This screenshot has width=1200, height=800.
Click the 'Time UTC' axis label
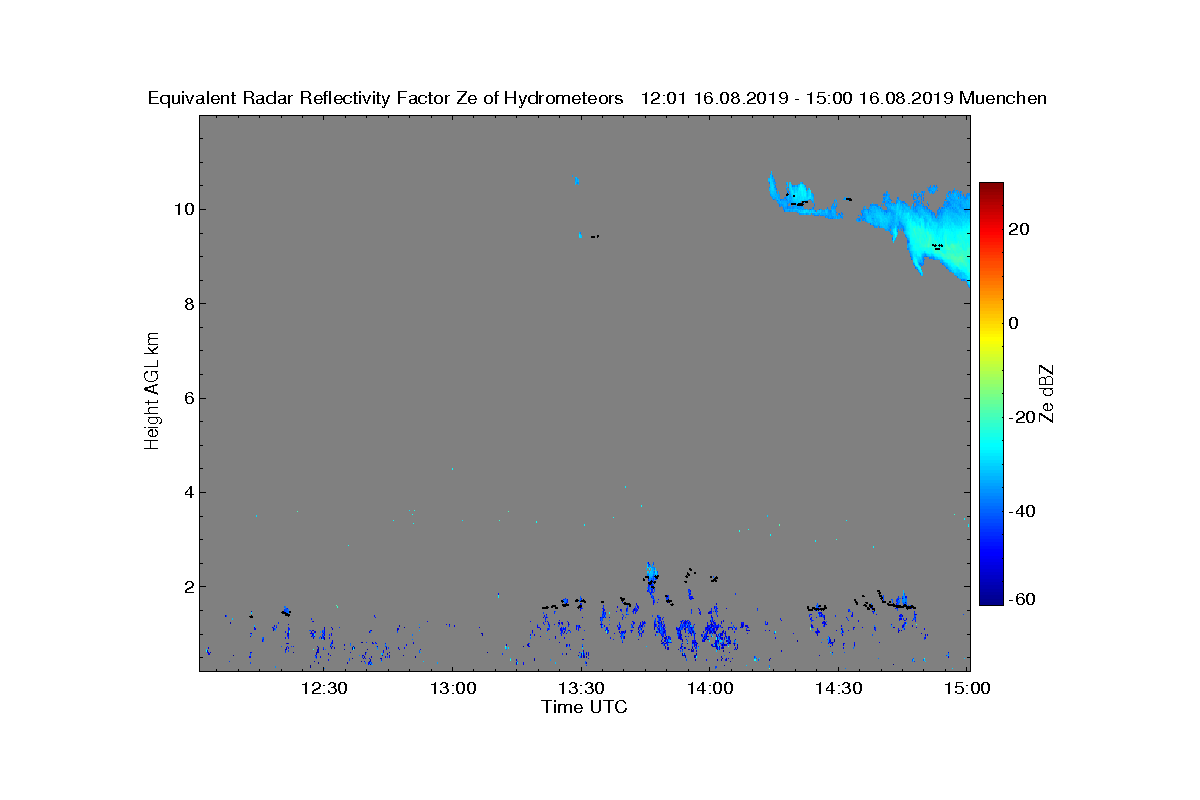point(585,707)
